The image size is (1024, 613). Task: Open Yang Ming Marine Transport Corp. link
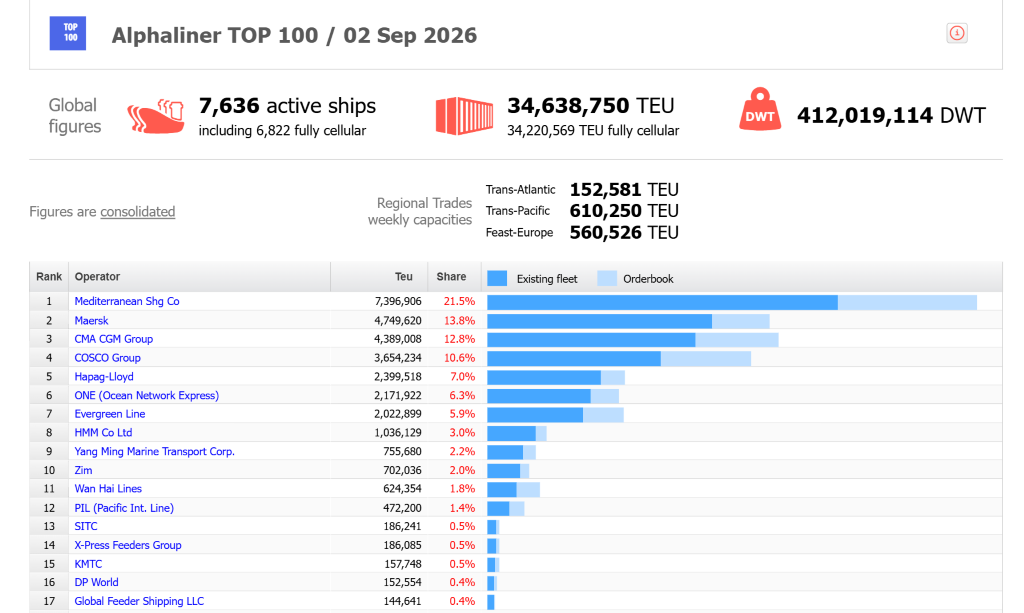tap(155, 451)
